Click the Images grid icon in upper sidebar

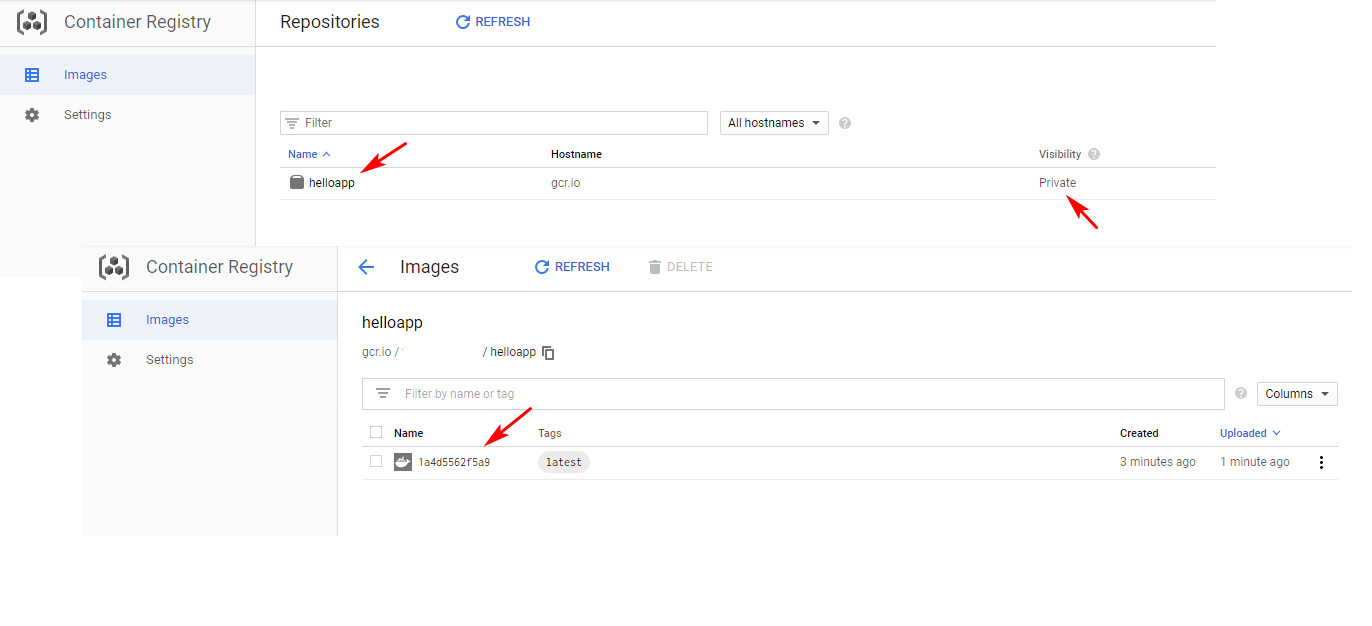(x=32, y=75)
